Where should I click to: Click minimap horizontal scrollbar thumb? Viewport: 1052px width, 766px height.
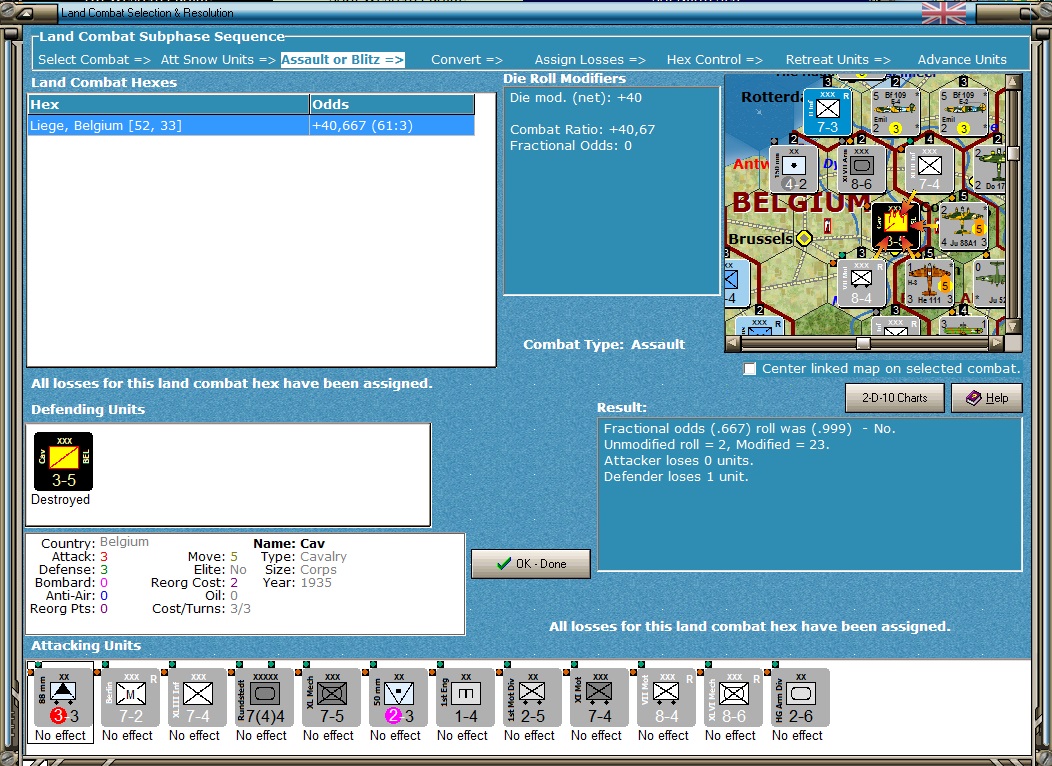click(863, 343)
